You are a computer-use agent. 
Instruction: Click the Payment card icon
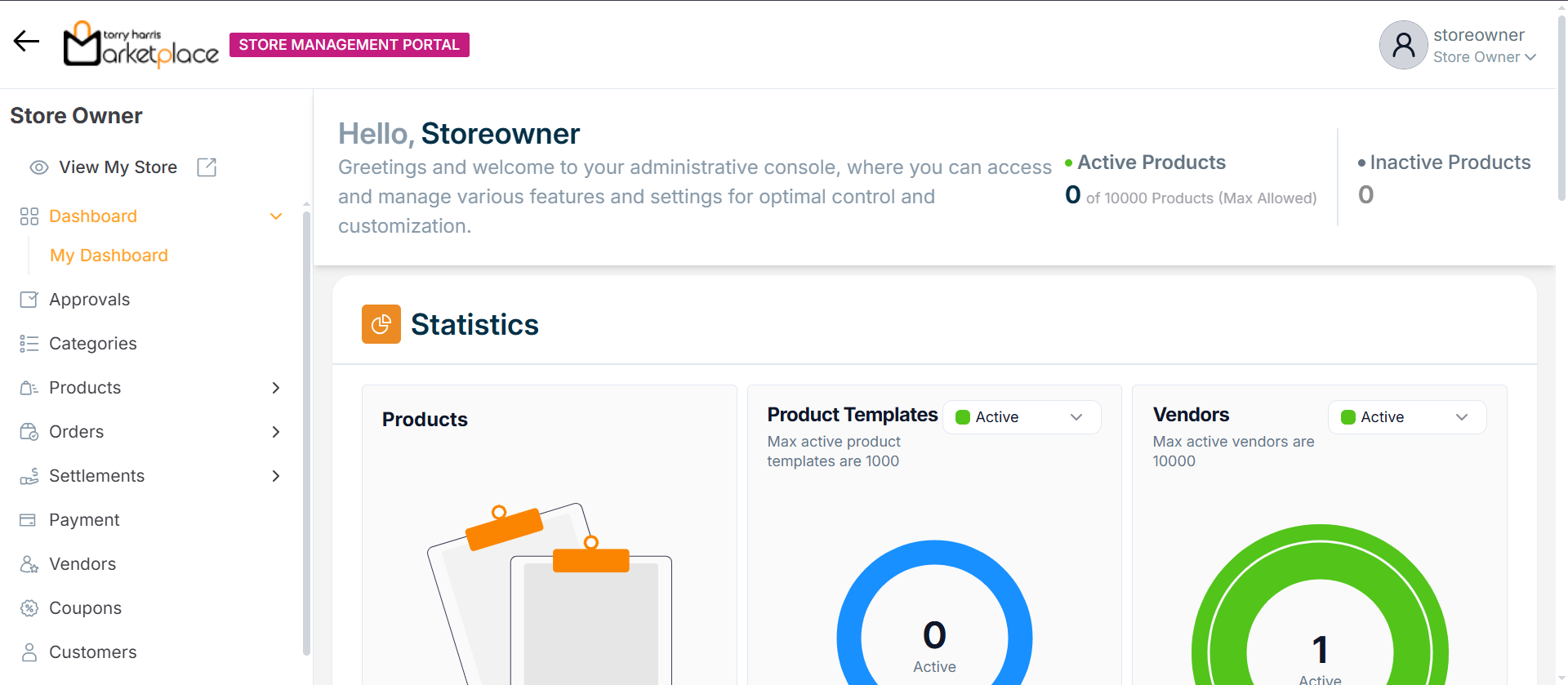point(29,520)
